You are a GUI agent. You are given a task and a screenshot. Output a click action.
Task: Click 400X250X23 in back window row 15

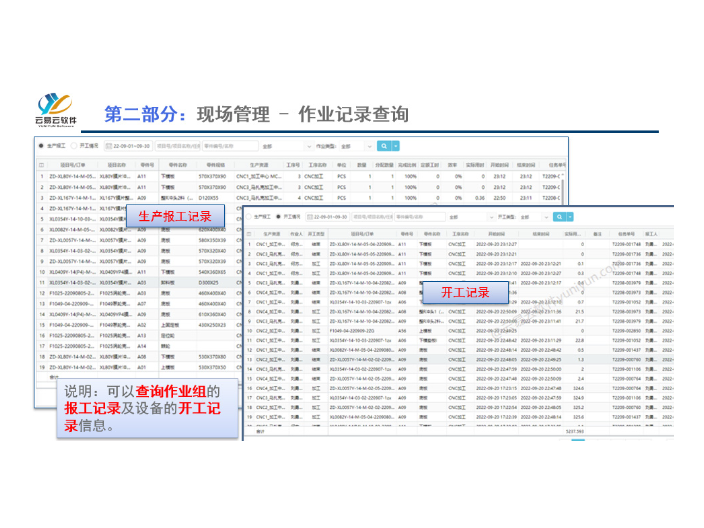coord(212,325)
